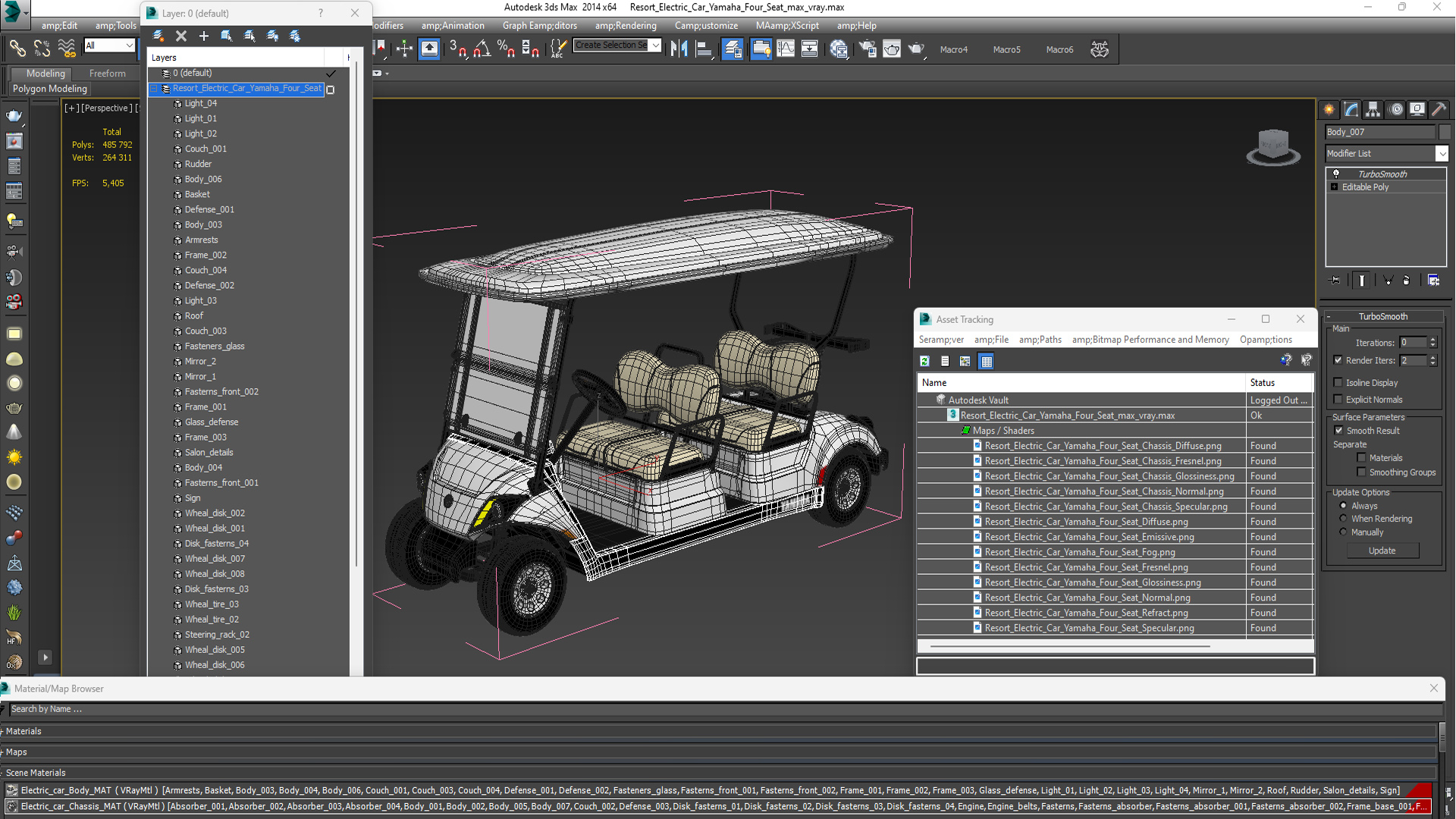This screenshot has height=819, width=1456.
Task: Click the plus icon to add to layer
Action: pos(204,36)
